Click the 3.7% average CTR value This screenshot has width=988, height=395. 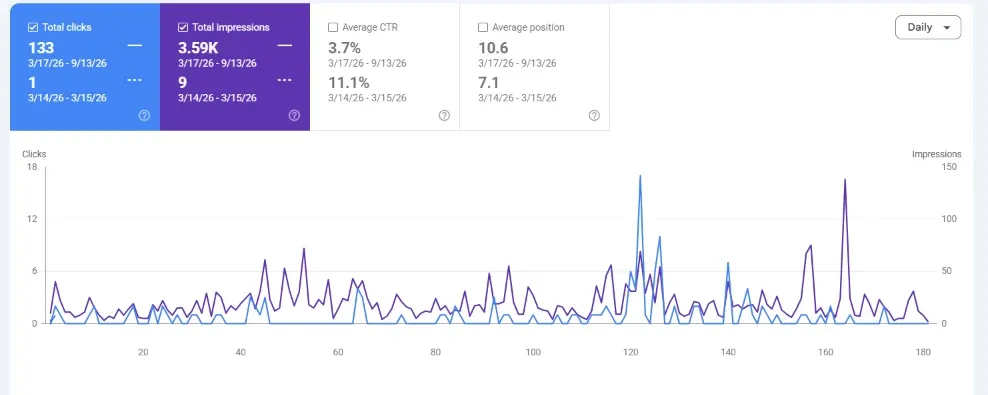point(345,48)
